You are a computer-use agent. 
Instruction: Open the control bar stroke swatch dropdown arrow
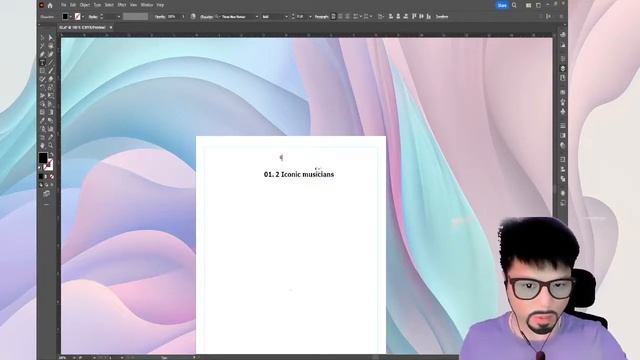tap(83, 17)
